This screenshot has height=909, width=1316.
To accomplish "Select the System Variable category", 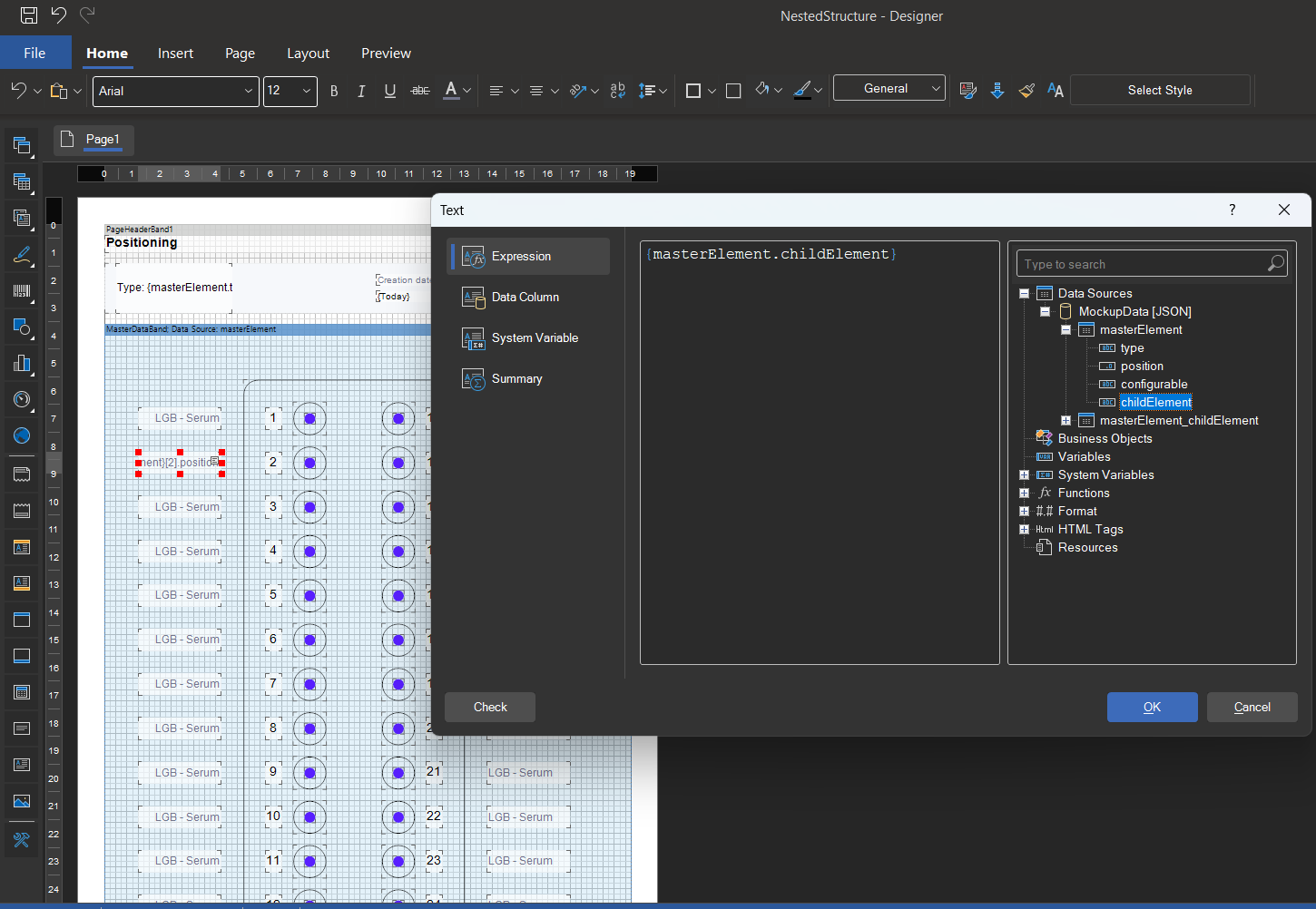I will [x=528, y=338].
